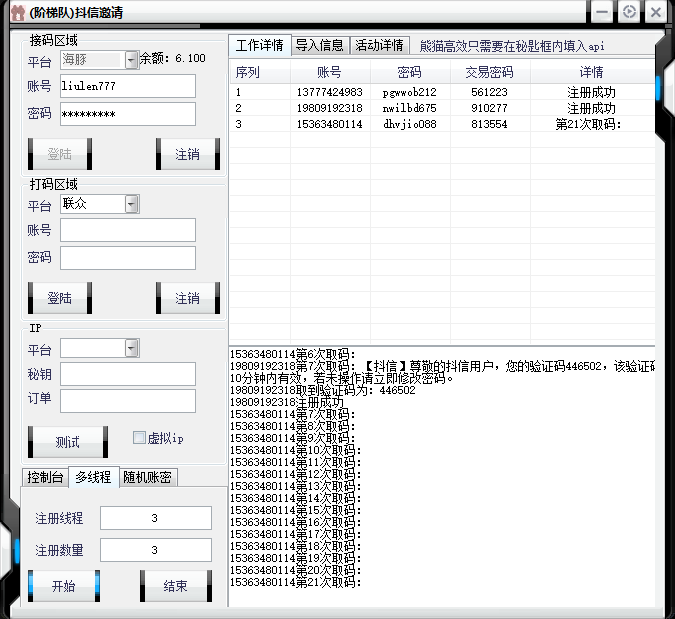The width and height of the screenshot is (675, 619).
Task: Open the IP 平台 dropdown
Action: (131, 348)
